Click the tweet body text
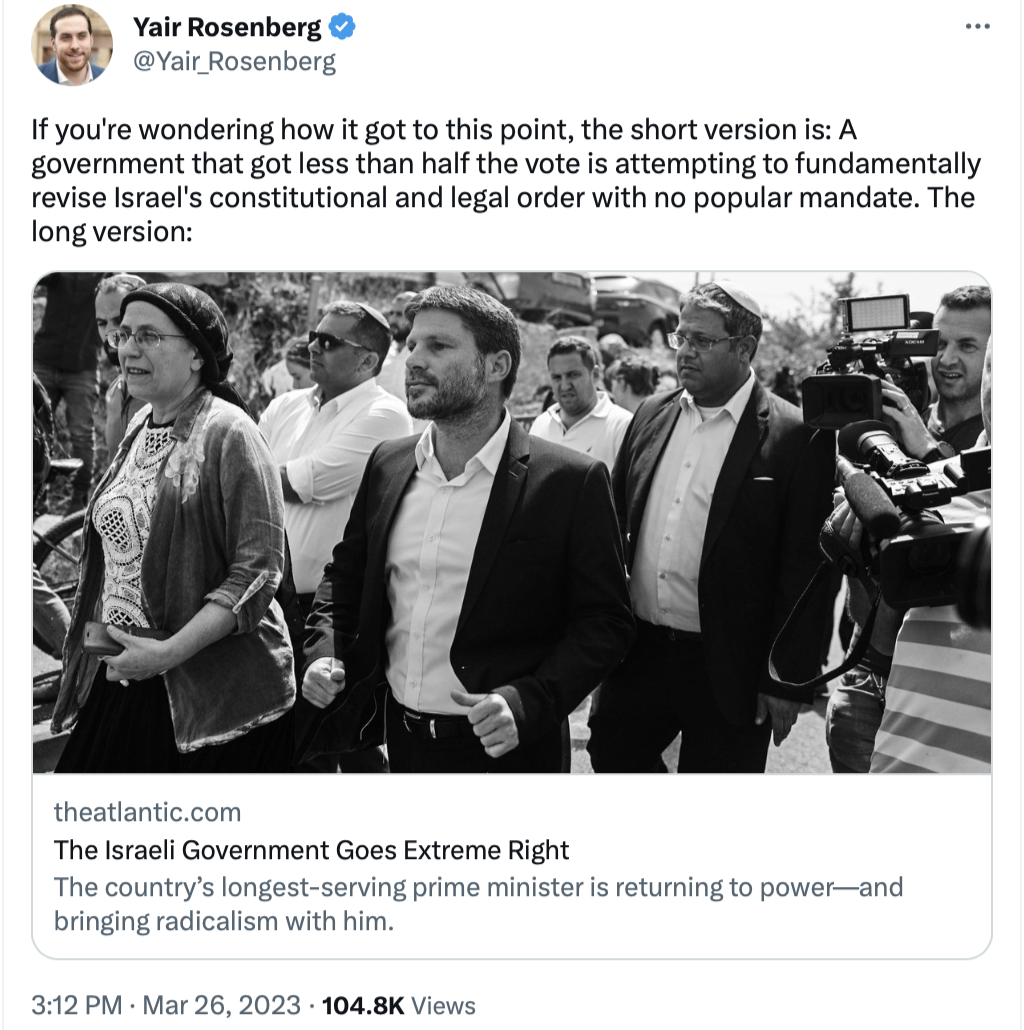This screenshot has height=1030, width=1024. click(x=505, y=180)
